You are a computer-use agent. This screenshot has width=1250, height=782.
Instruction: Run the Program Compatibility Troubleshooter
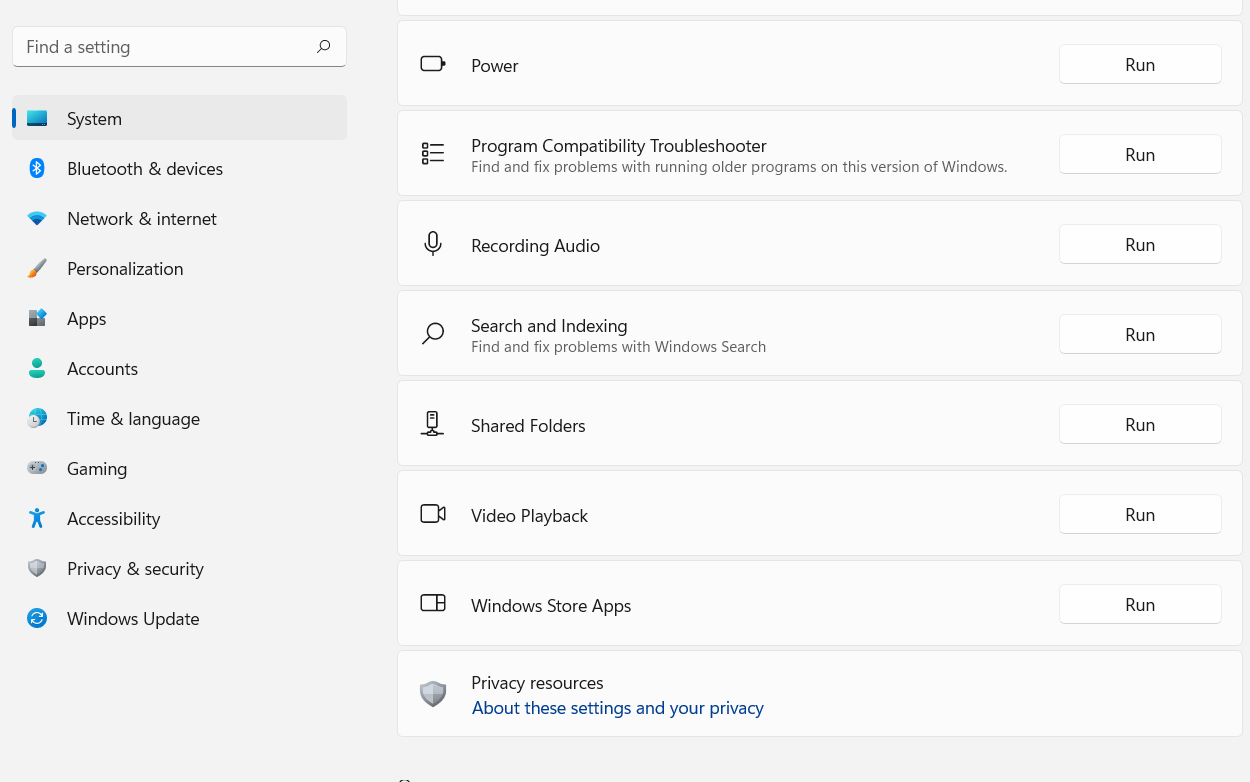(x=1139, y=154)
